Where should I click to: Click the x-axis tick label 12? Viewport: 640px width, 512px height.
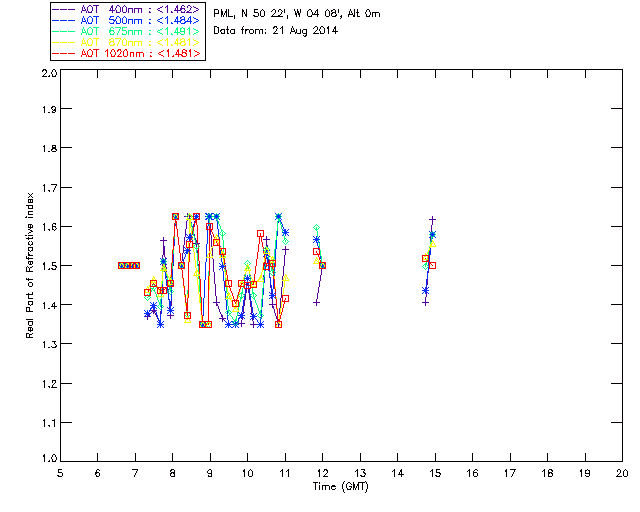(x=322, y=473)
